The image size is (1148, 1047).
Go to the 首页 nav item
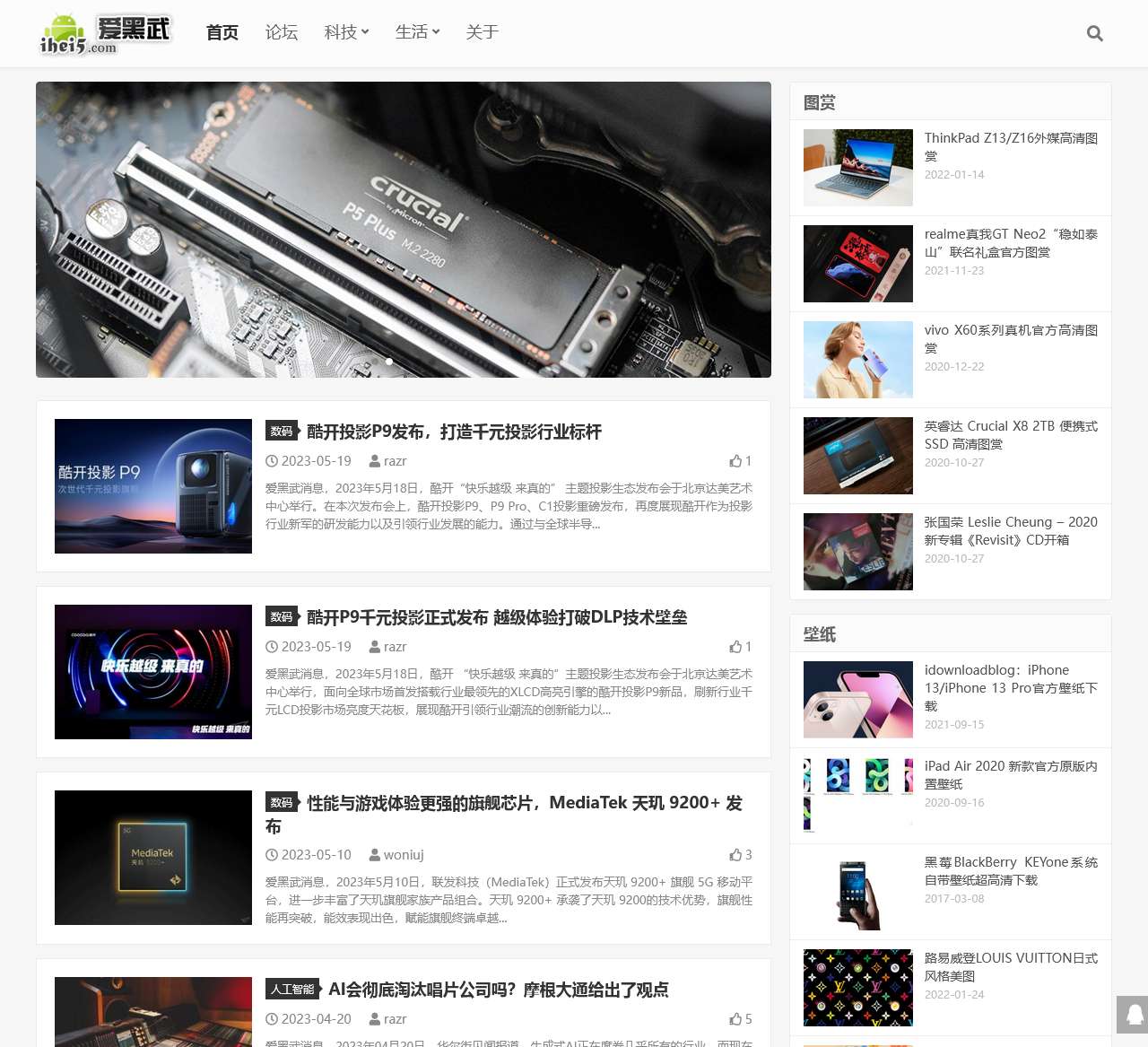click(222, 32)
